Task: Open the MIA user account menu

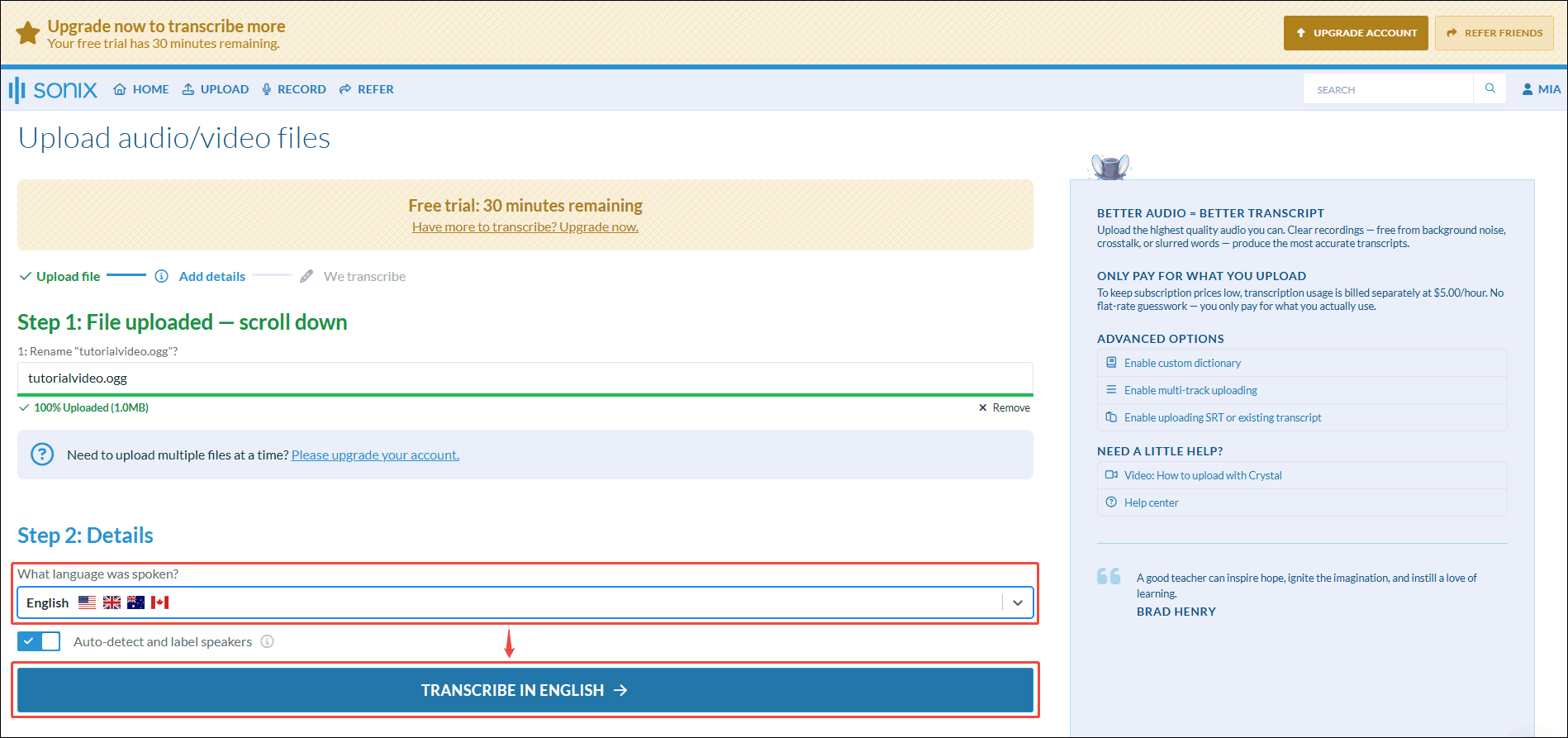Action: click(1542, 89)
